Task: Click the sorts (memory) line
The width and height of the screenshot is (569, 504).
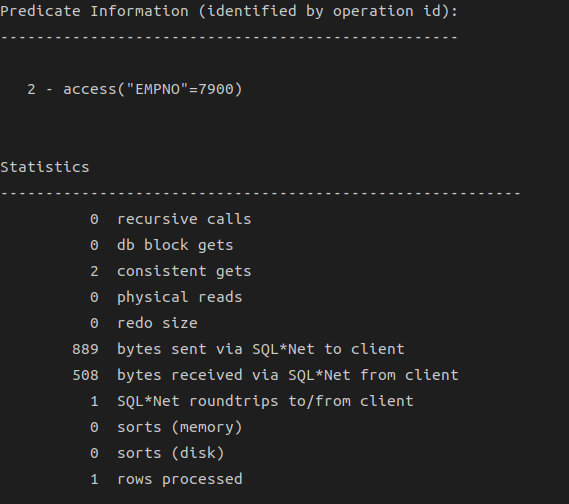Action: pyautogui.click(x=166, y=427)
